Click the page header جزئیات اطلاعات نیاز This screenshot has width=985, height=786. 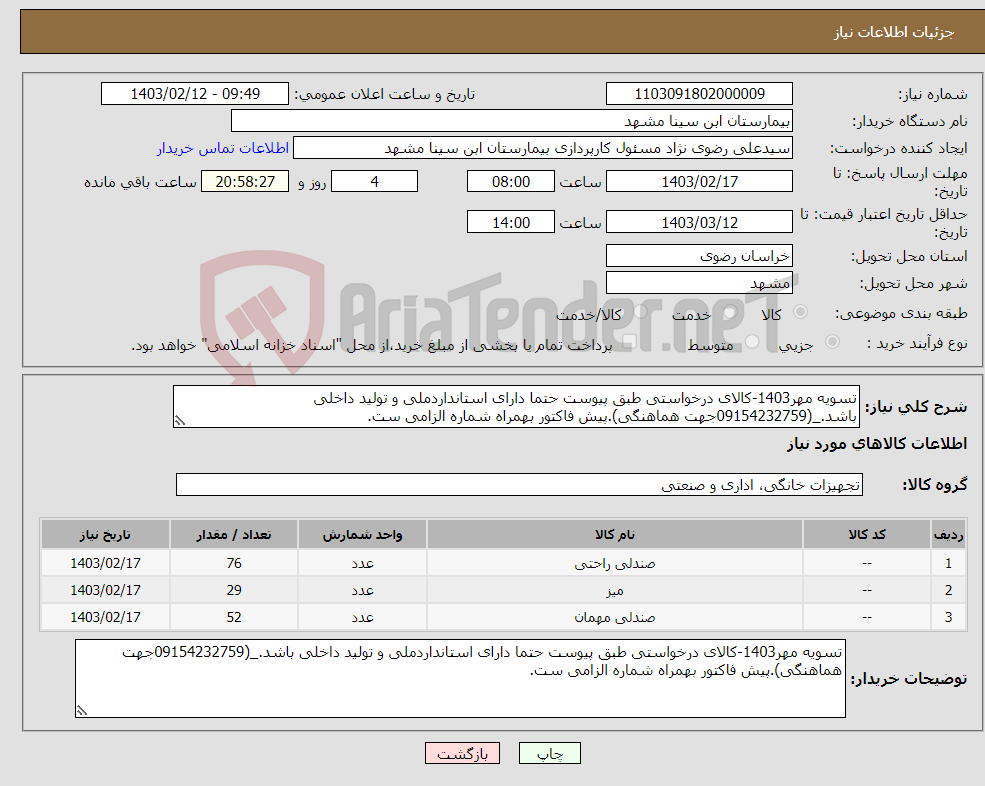coord(894,32)
